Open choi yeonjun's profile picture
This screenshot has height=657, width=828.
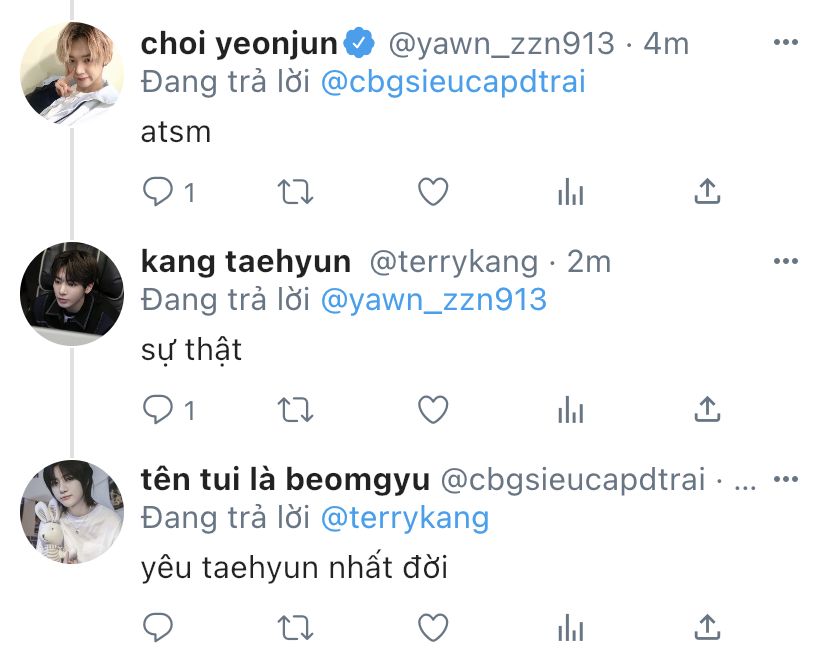pos(72,74)
